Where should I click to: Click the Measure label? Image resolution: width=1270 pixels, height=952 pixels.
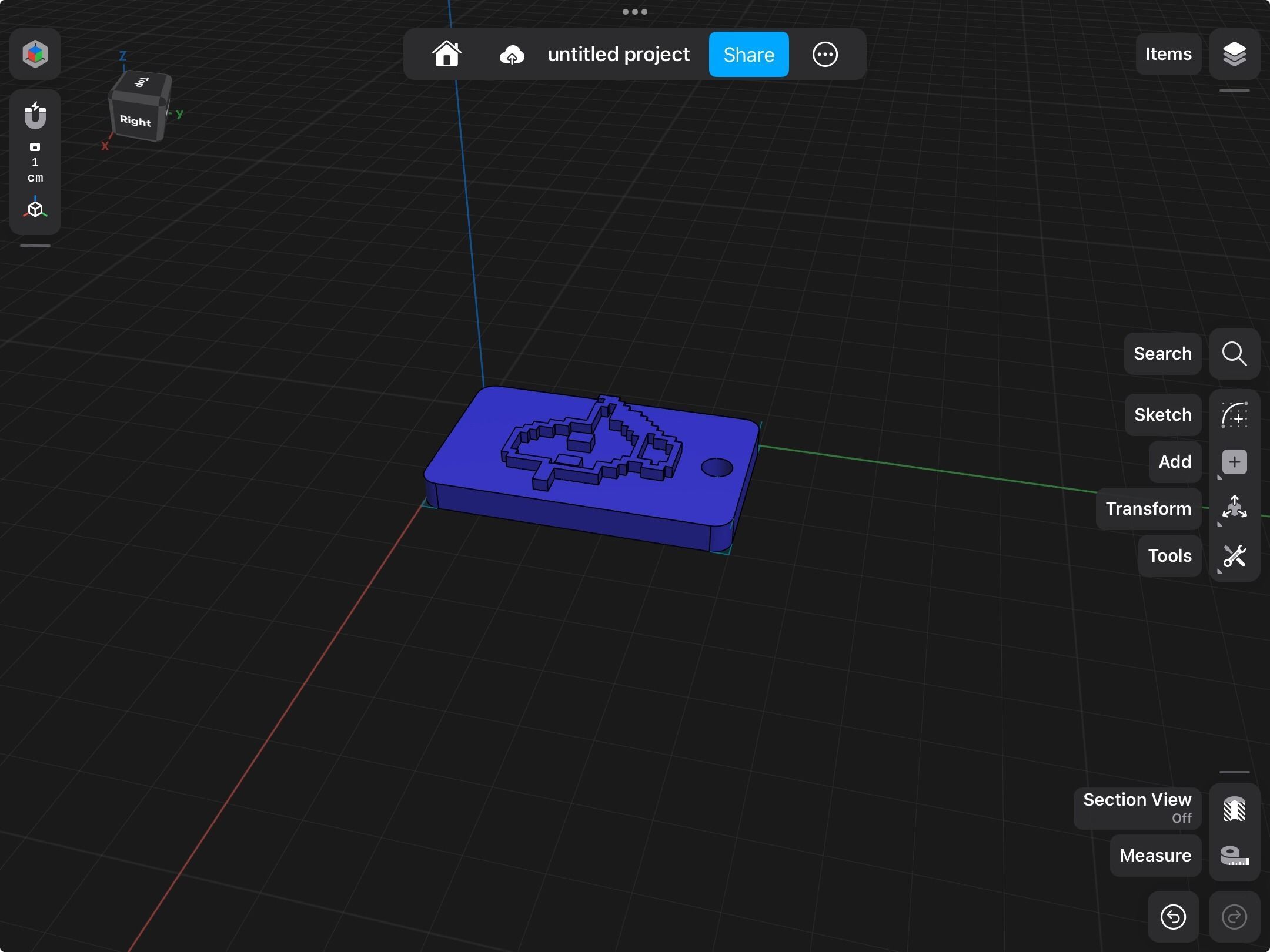click(1155, 856)
